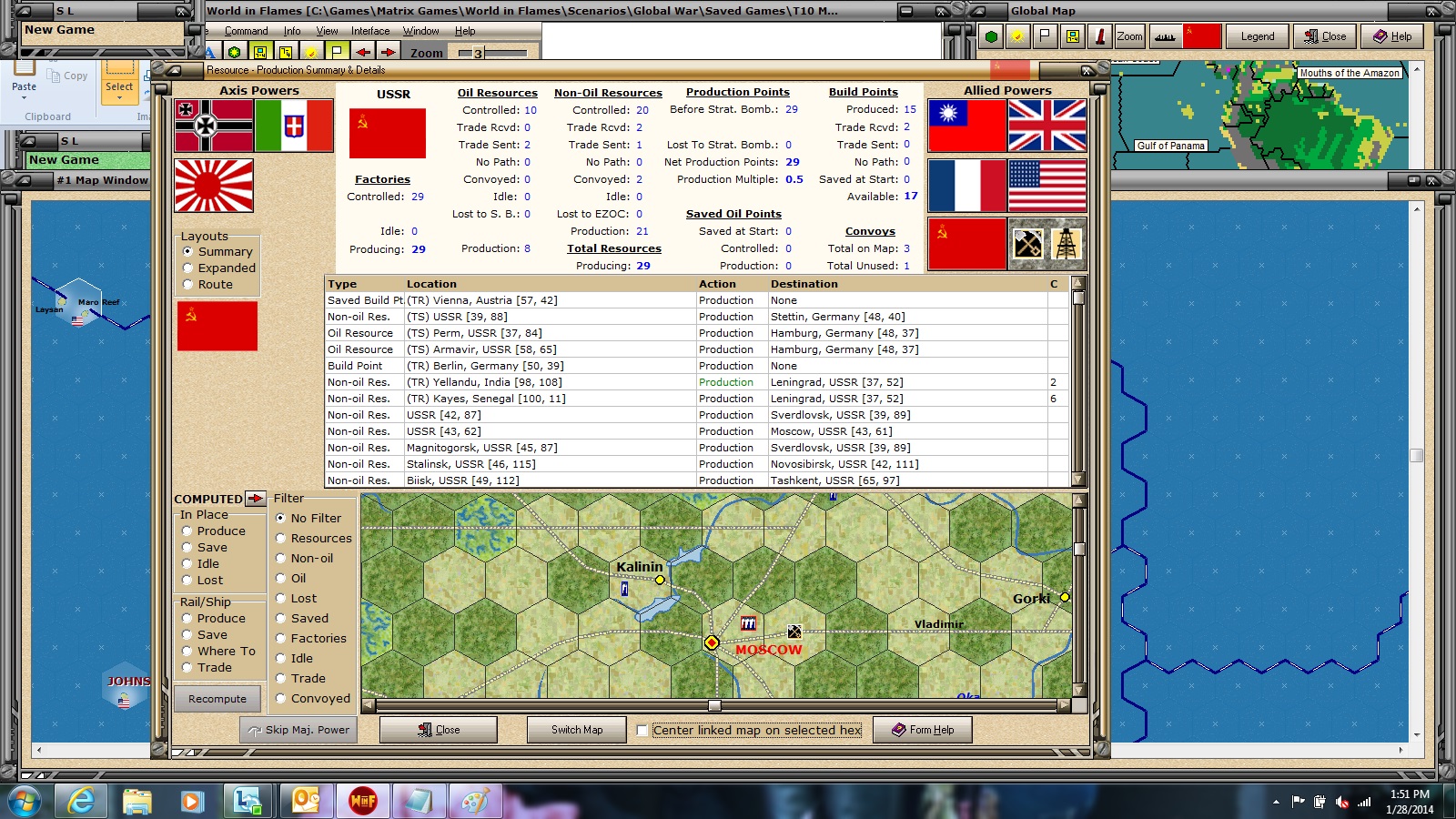Click the large USSR flag below the heading
Image resolution: width=1456 pixels, height=819 pixels.
388,133
